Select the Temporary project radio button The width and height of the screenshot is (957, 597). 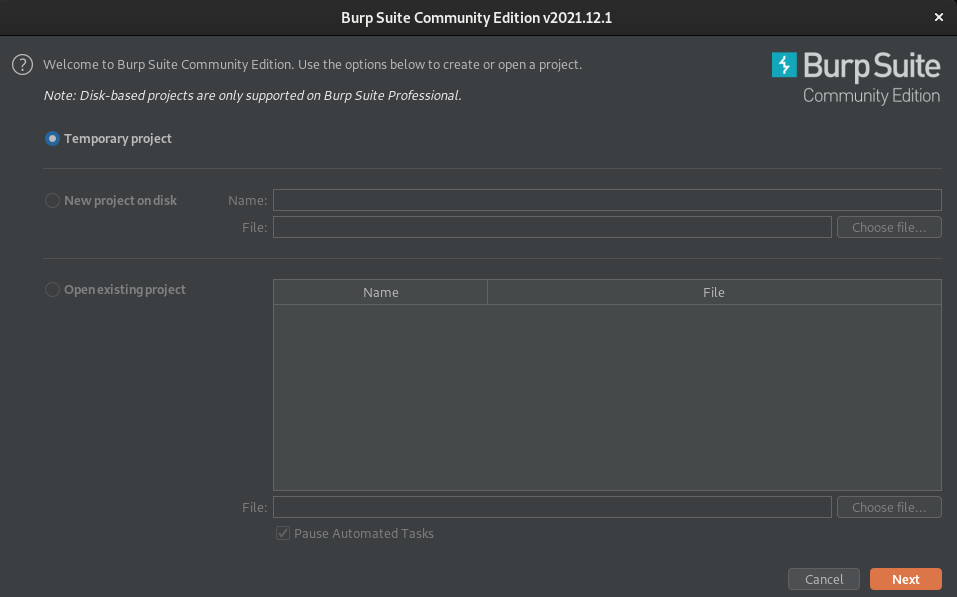52,139
